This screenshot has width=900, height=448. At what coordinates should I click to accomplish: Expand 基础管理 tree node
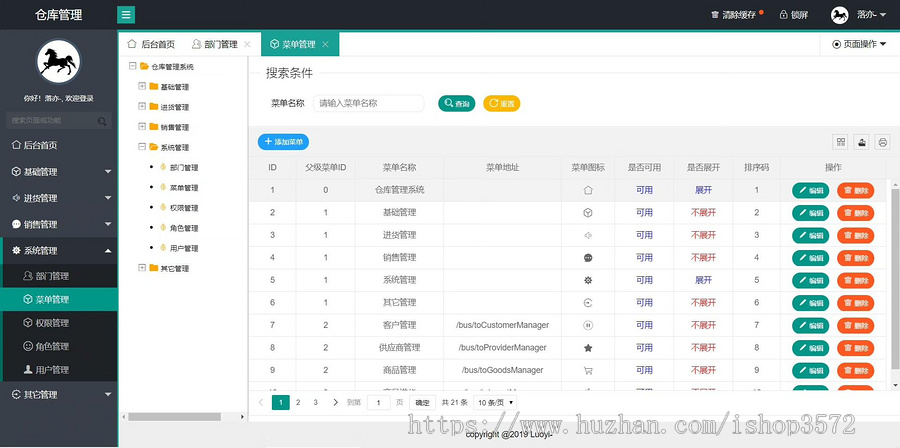pos(142,86)
